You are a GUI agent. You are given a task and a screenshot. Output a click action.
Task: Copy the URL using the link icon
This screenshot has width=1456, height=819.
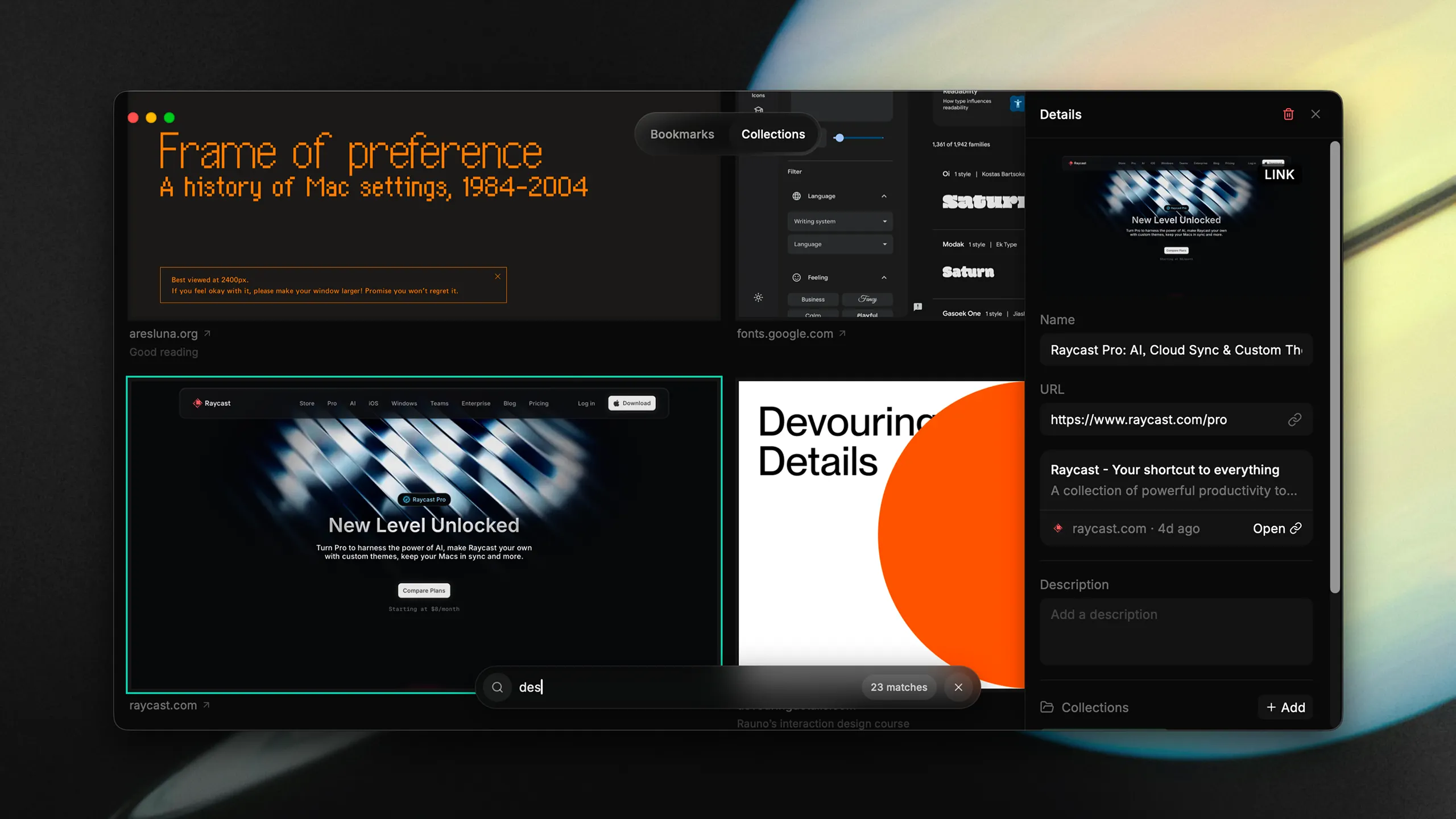[x=1294, y=420]
